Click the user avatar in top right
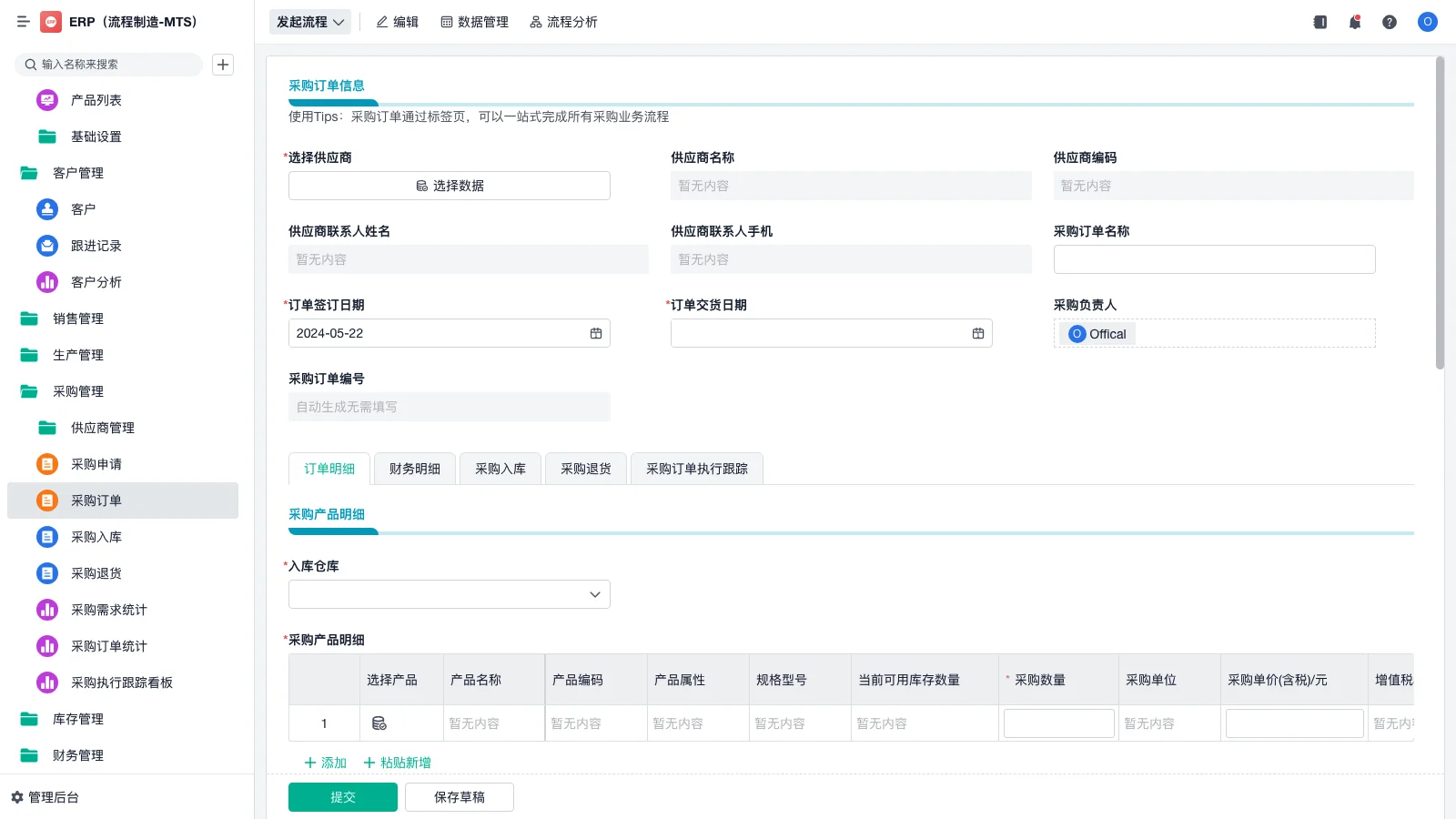Screen dimensions: 1456x819 1427,22
